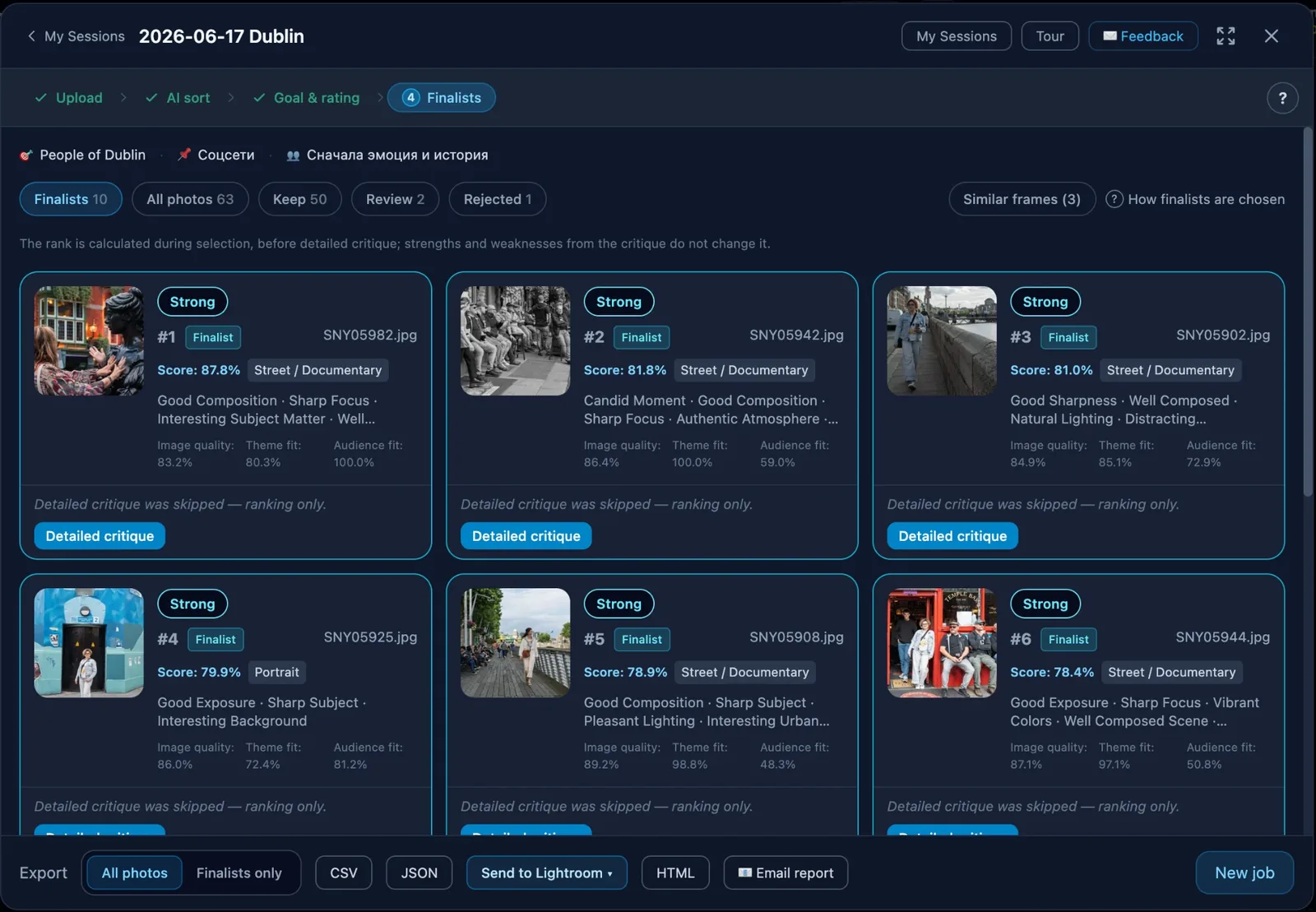Click the How finalists are chosen info icon
1316x912 pixels.
pyautogui.click(x=1114, y=199)
